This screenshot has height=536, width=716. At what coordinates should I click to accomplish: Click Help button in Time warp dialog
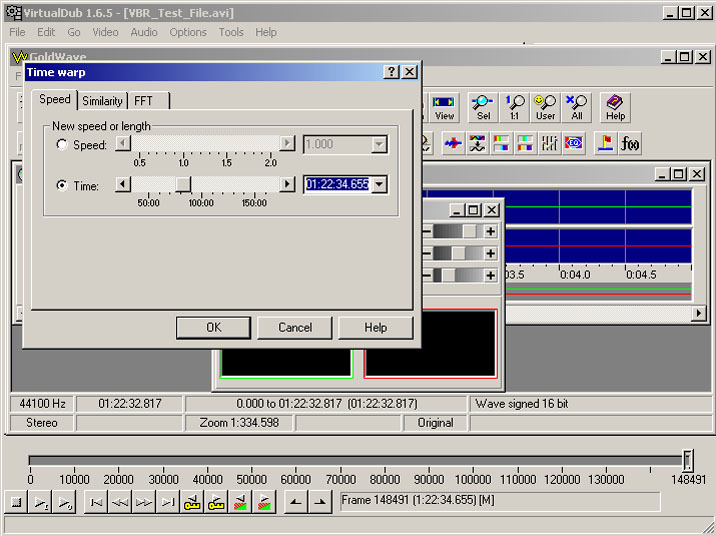pyautogui.click(x=375, y=328)
